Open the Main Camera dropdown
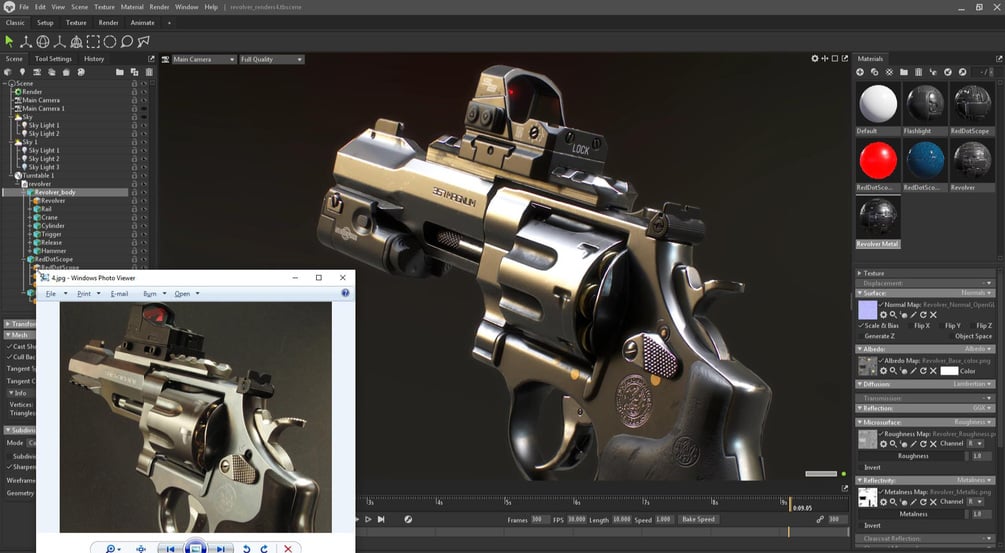Screen dimensions: 1005x553 [203, 59]
